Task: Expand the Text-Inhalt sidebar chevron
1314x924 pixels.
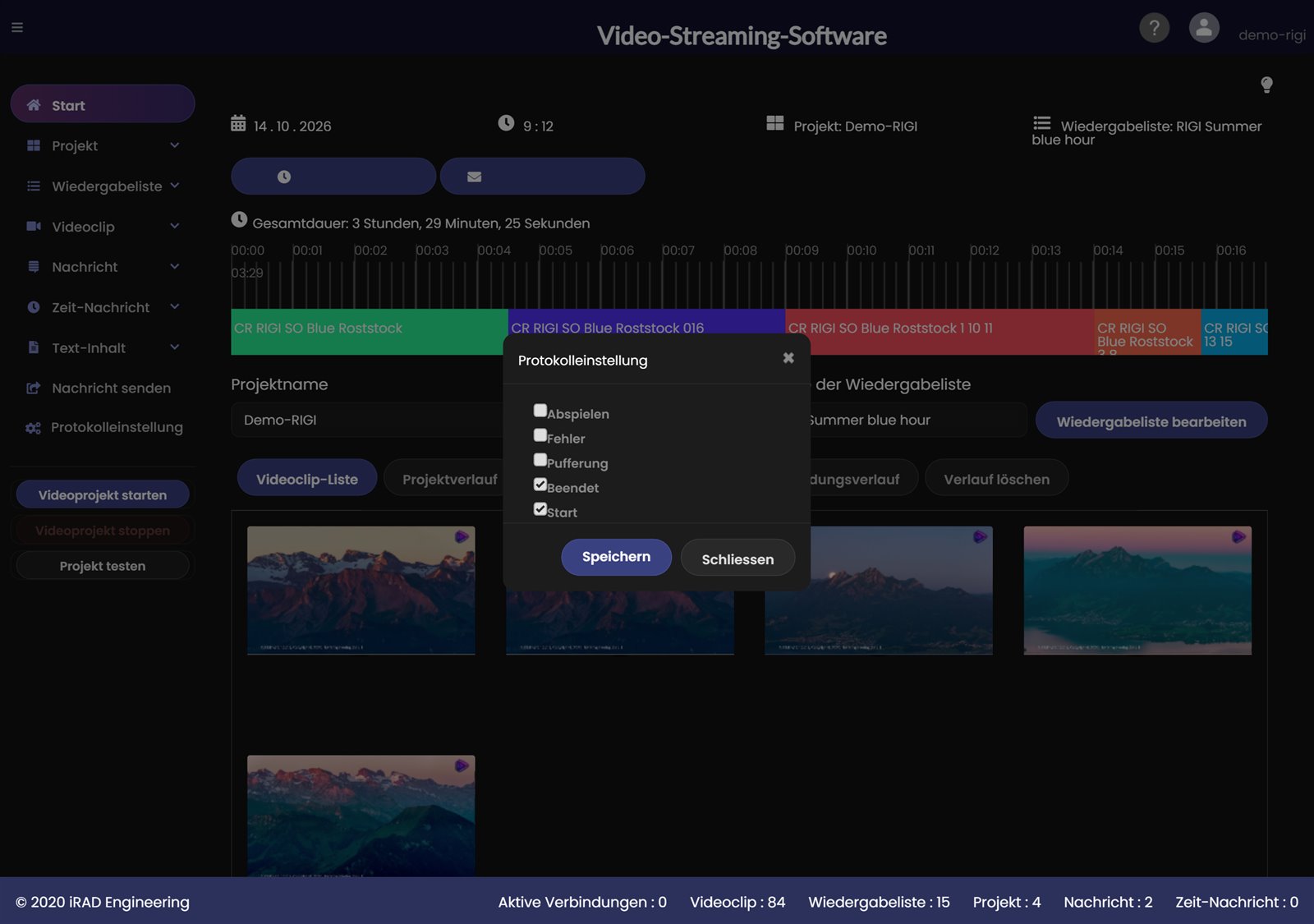Action: pos(175,347)
